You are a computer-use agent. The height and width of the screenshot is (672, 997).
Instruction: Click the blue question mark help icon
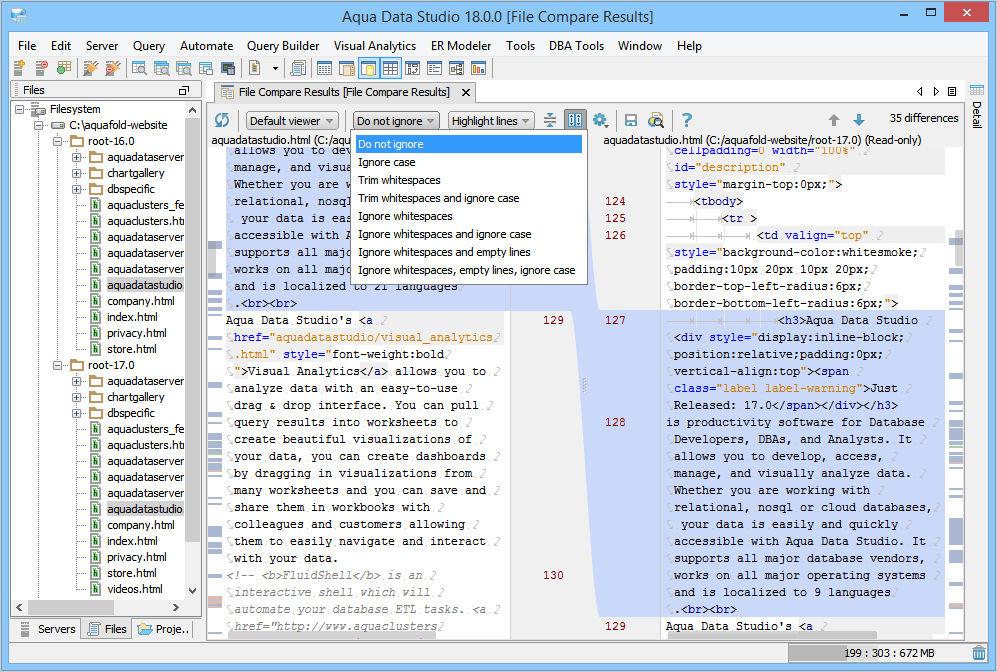(x=687, y=120)
